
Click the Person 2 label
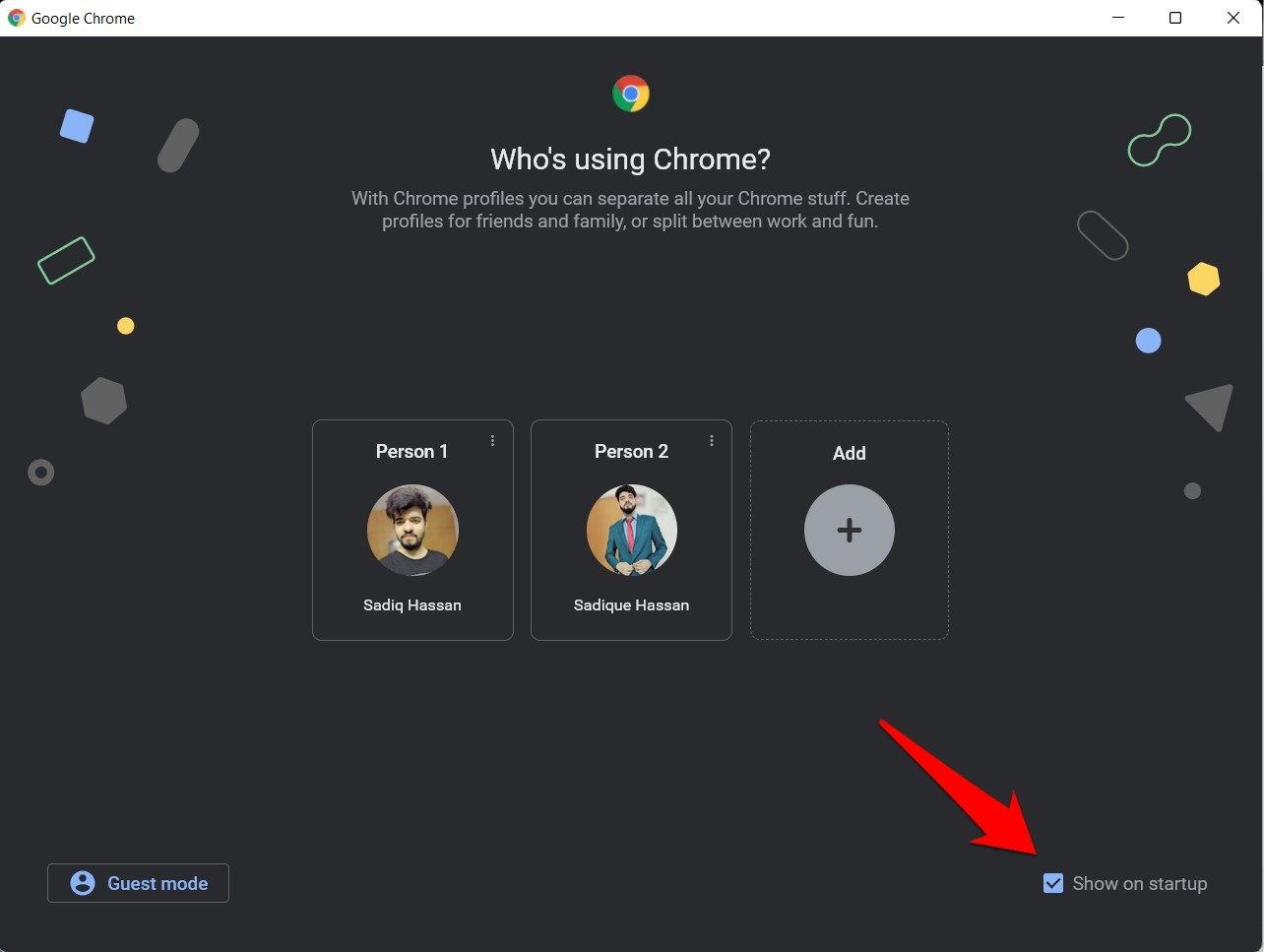[x=631, y=451]
